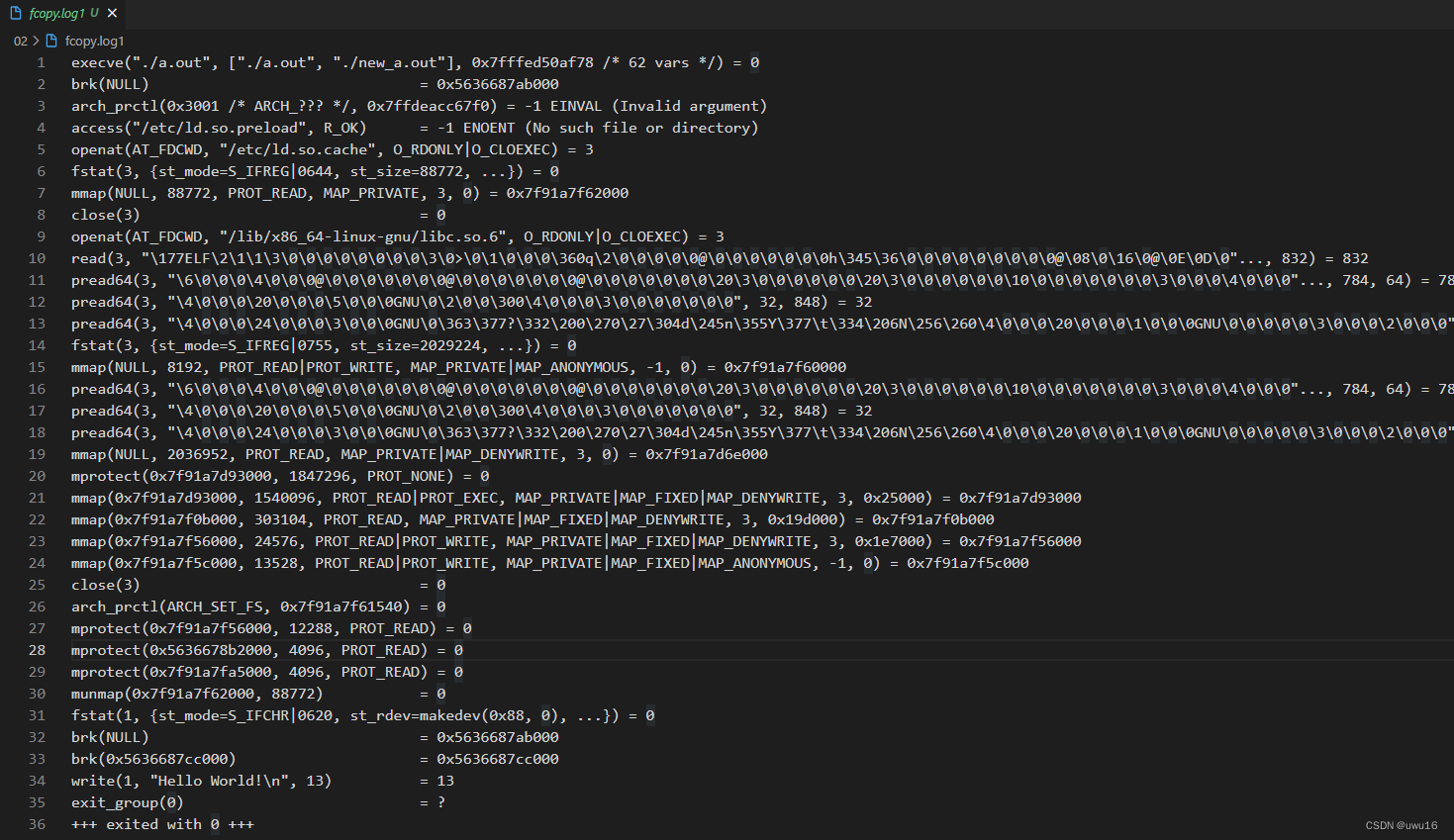Click the brk(0x5636687cc000) line
This screenshot has height=840, width=1454.
[315, 759]
